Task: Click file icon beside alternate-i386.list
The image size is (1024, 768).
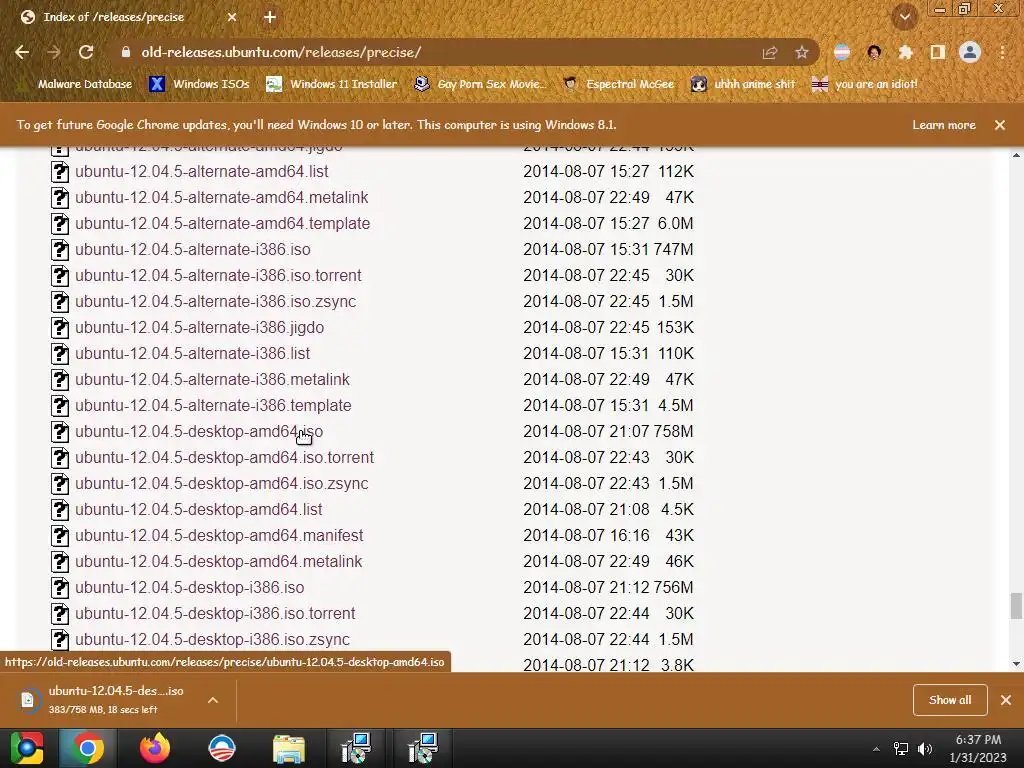Action: pyautogui.click(x=60, y=354)
